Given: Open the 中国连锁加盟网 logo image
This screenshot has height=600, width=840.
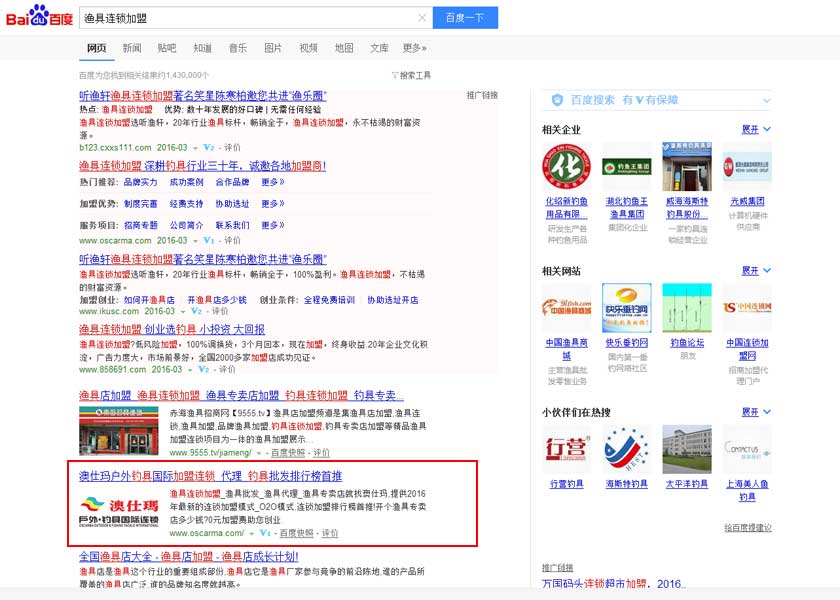Looking at the screenshot, I should point(747,308).
